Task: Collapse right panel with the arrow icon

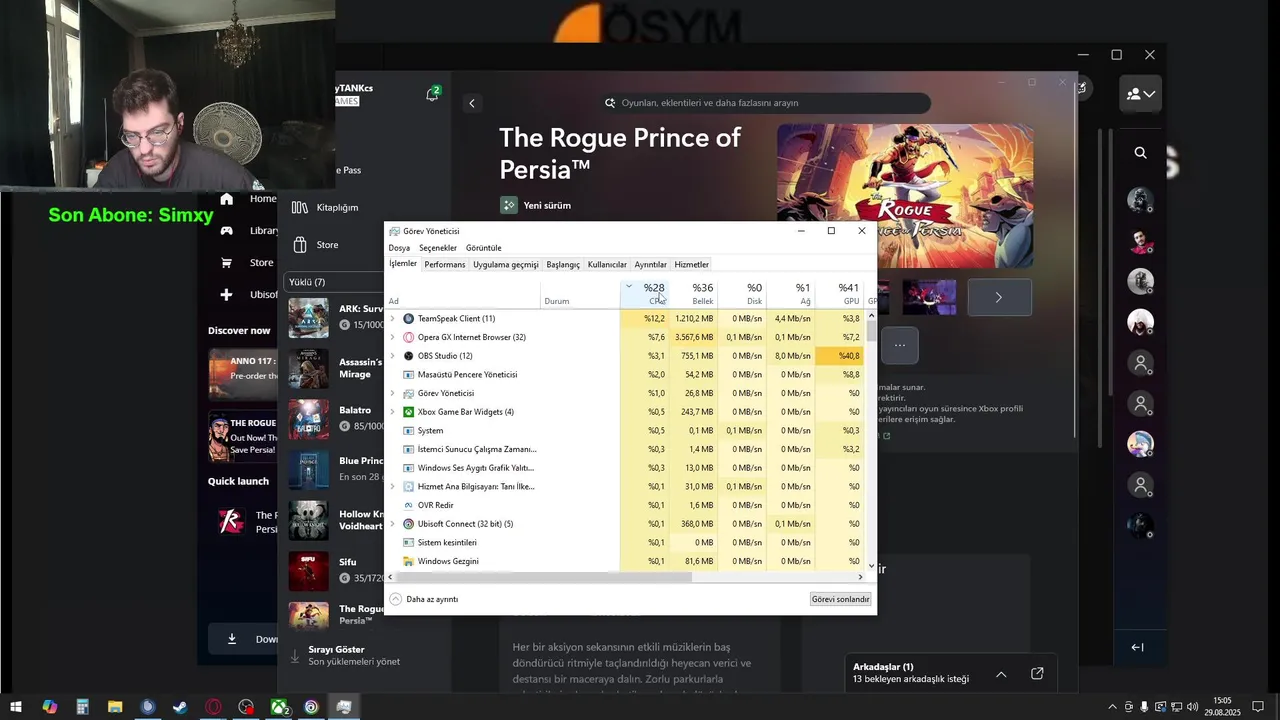Action: 1137,647
